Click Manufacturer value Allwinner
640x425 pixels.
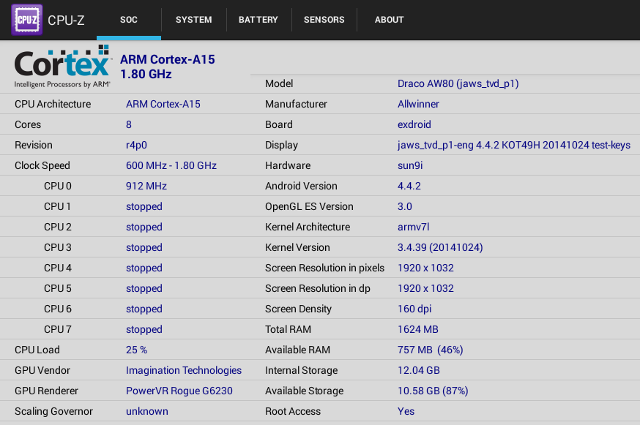(418, 104)
